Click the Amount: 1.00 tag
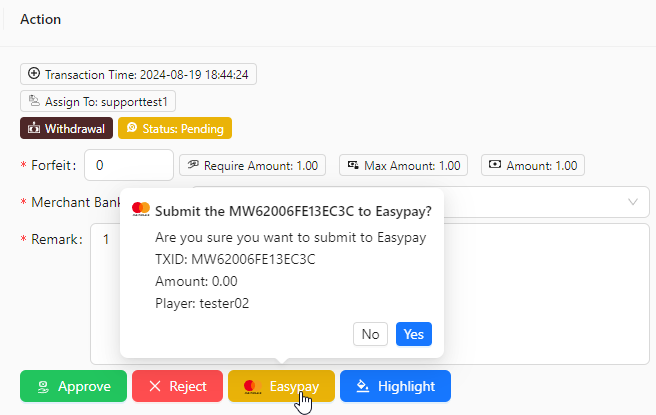Image resolution: width=656 pixels, height=415 pixels. [533, 165]
